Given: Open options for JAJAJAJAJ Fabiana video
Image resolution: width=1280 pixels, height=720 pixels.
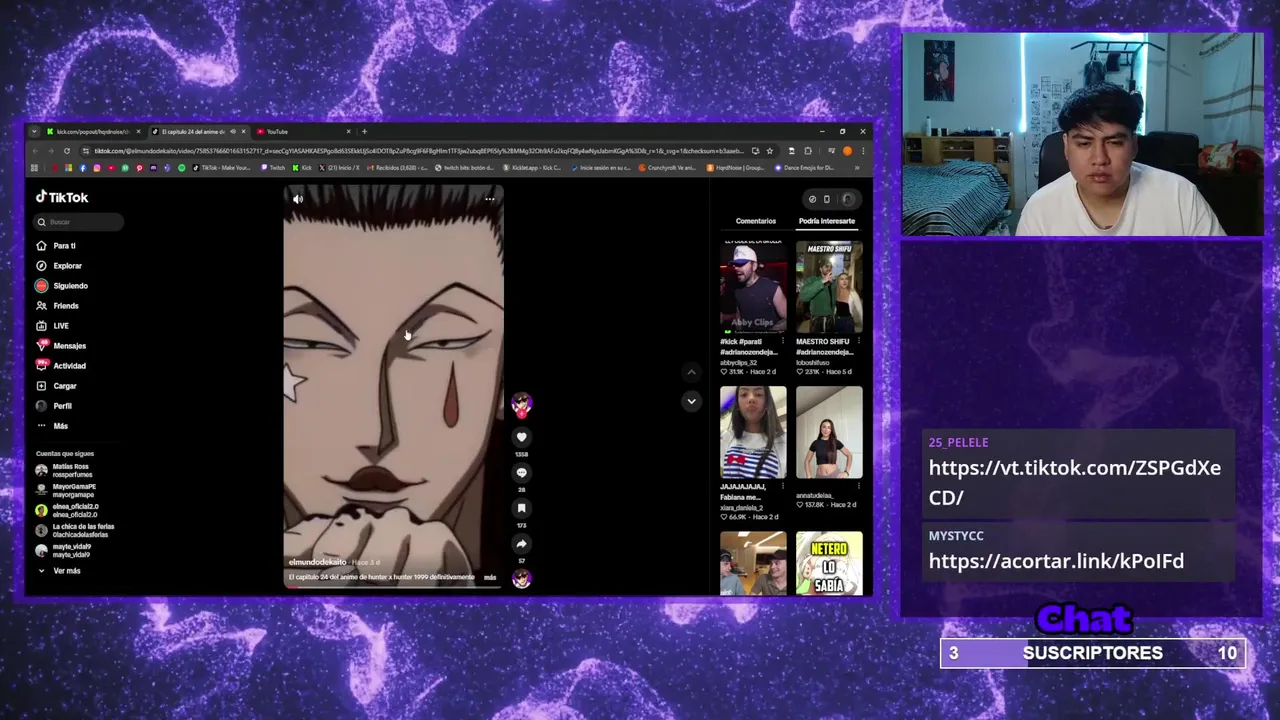Looking at the screenshot, I should [x=782, y=487].
